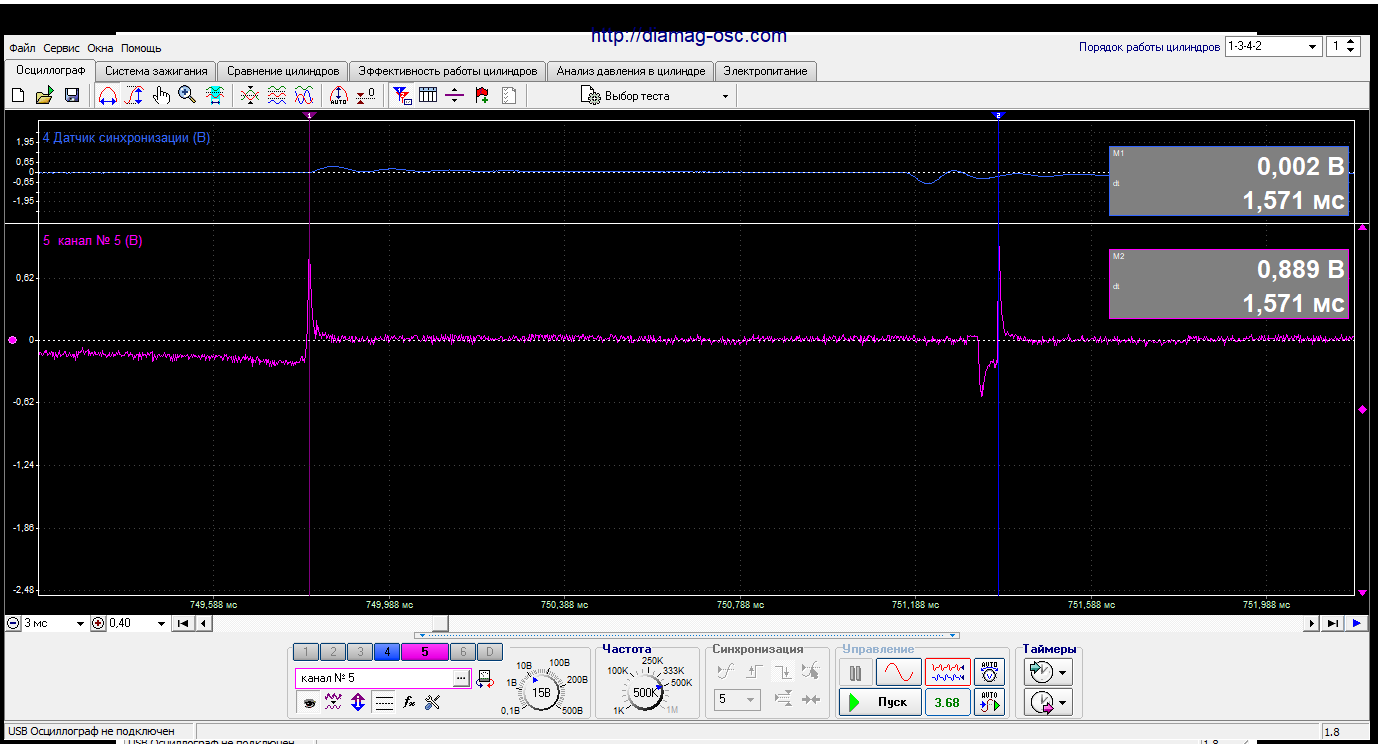Toggle magenta channel 5 button

click(425, 652)
